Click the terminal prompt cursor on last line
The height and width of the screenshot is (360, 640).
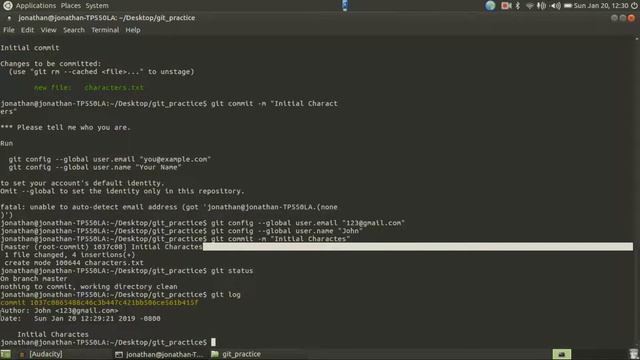tap(213, 342)
